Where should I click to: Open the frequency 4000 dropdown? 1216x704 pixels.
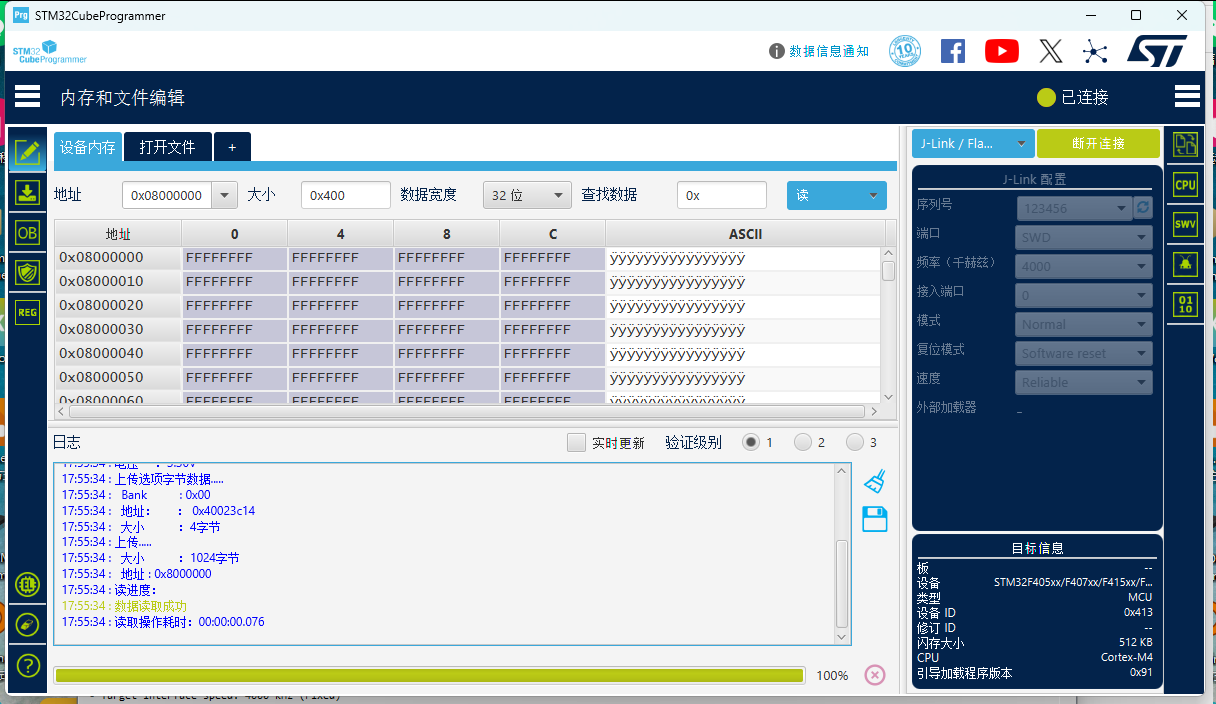tap(1084, 266)
